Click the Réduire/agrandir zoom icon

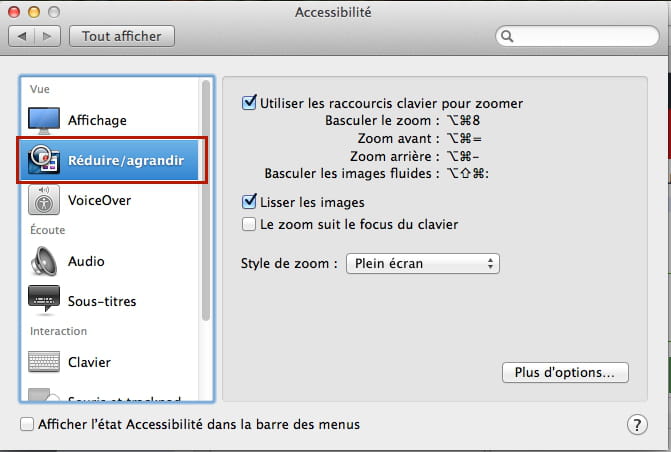pyautogui.click(x=44, y=160)
